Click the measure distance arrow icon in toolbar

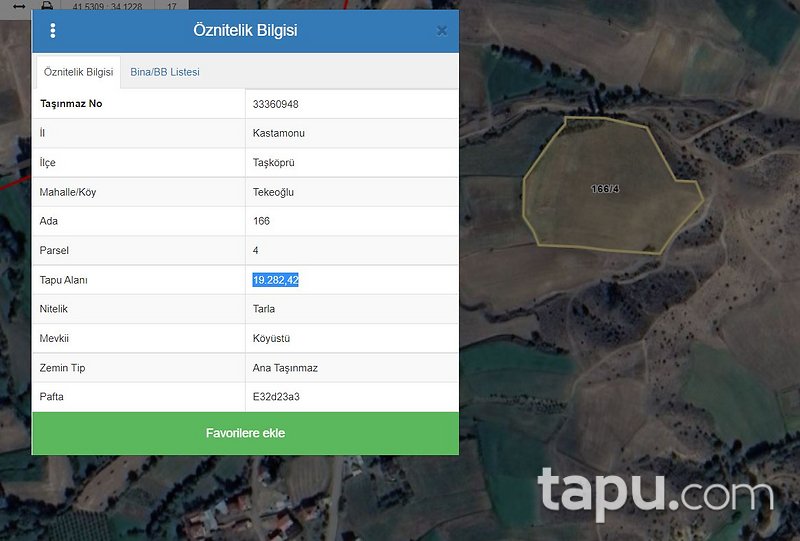[x=19, y=6]
